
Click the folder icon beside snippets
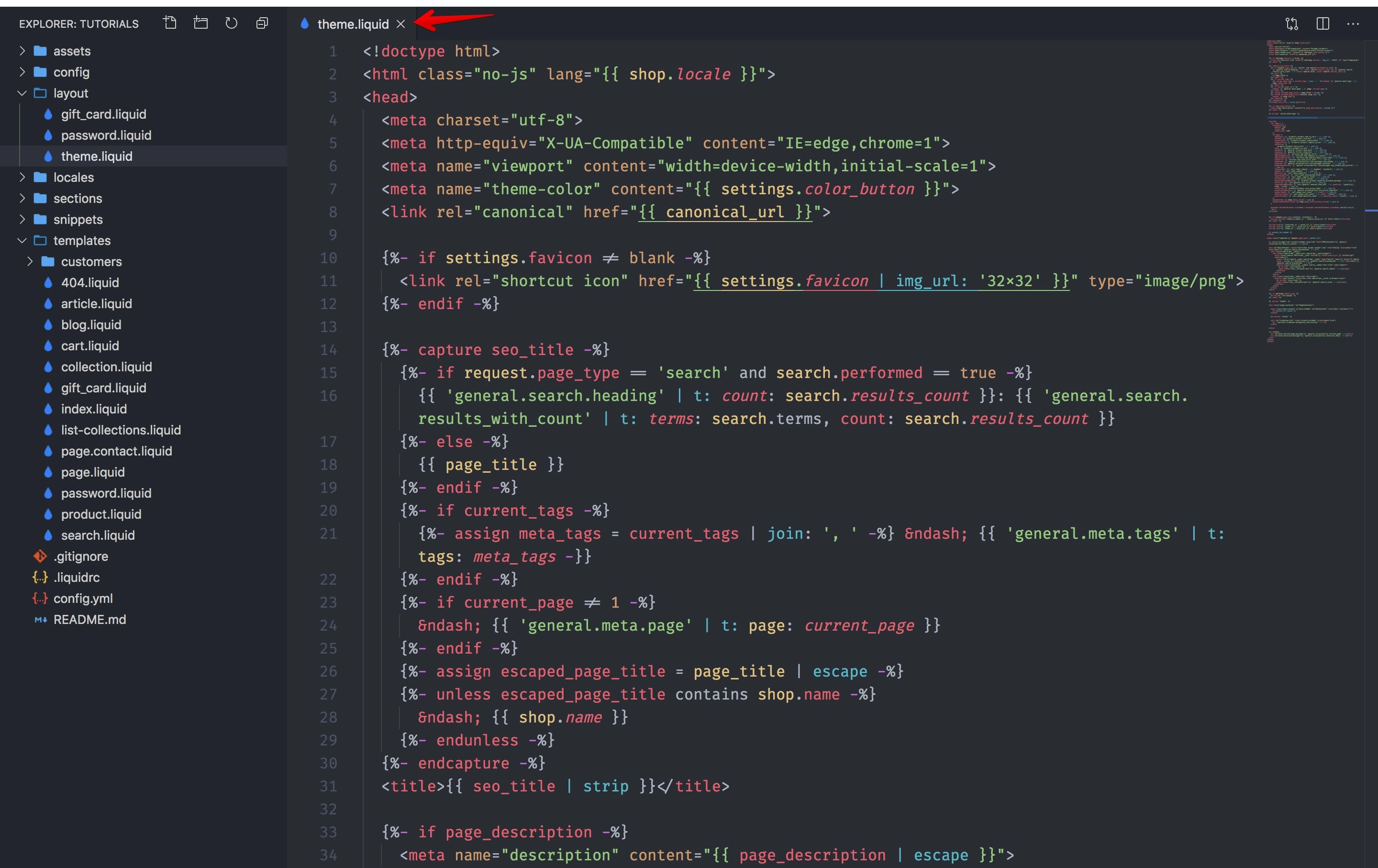click(x=40, y=219)
